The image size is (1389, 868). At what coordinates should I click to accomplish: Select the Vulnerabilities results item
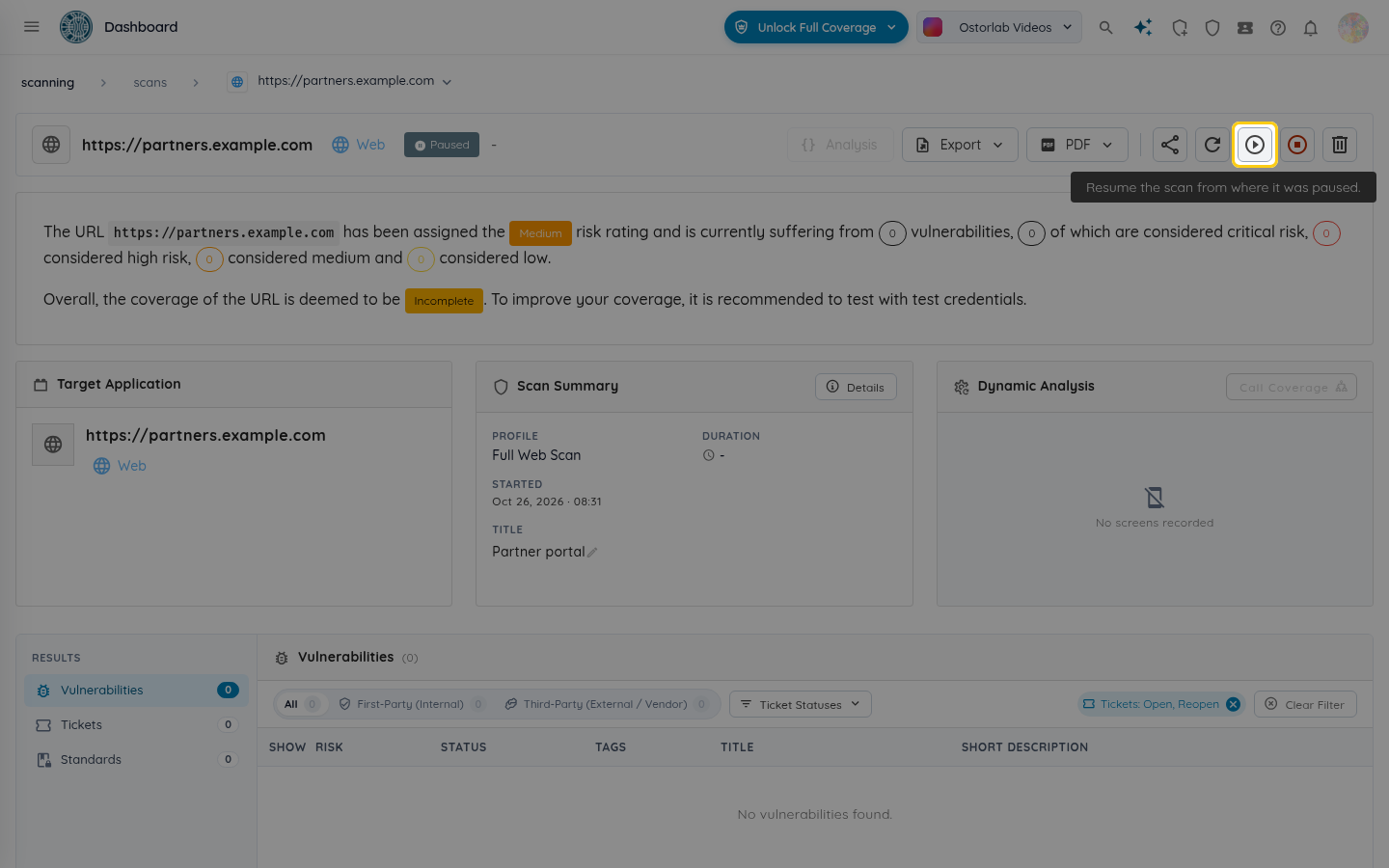coord(136,691)
